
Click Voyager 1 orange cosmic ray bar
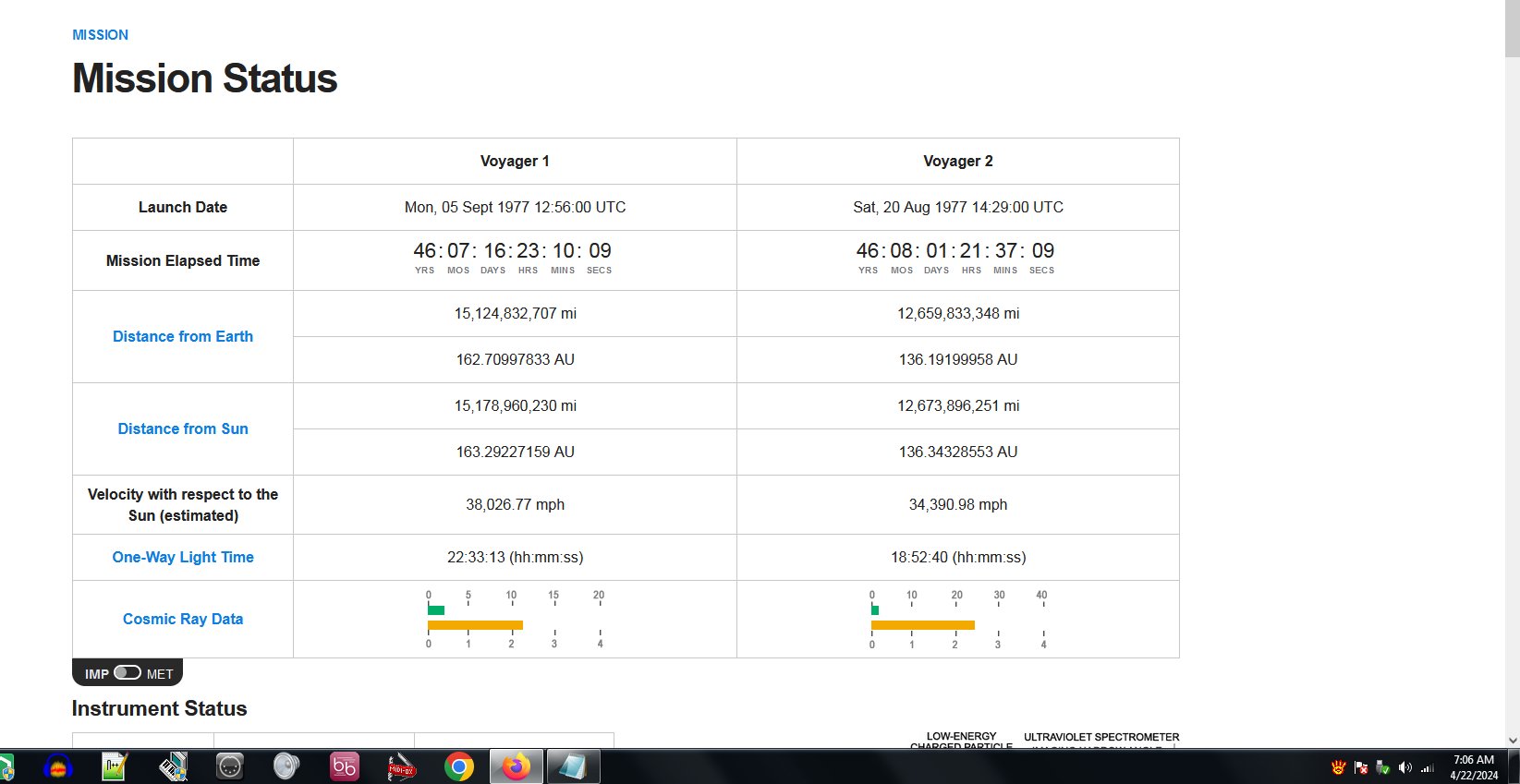[x=475, y=625]
